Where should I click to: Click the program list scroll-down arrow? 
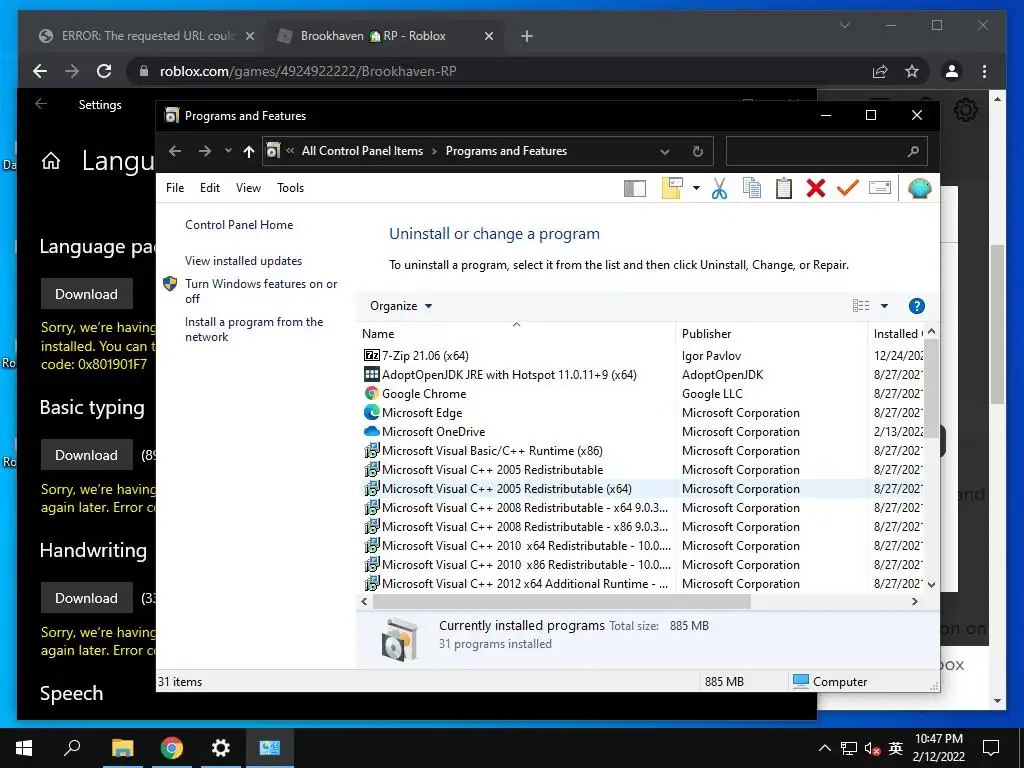click(931, 584)
